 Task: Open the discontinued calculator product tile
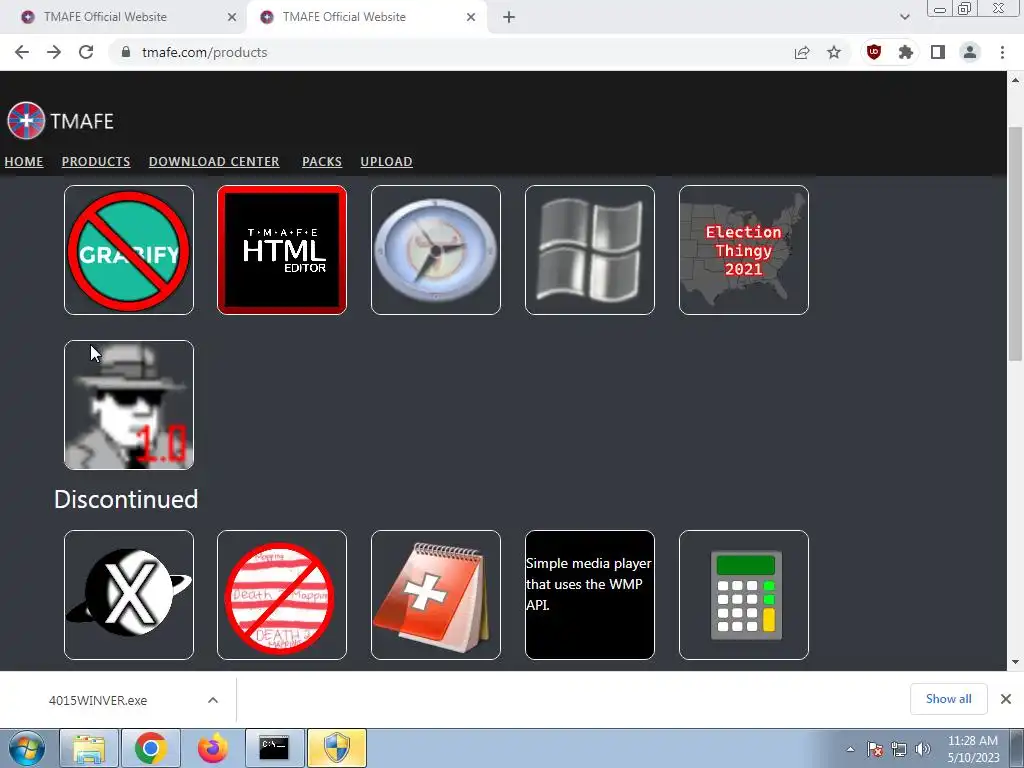coord(744,595)
